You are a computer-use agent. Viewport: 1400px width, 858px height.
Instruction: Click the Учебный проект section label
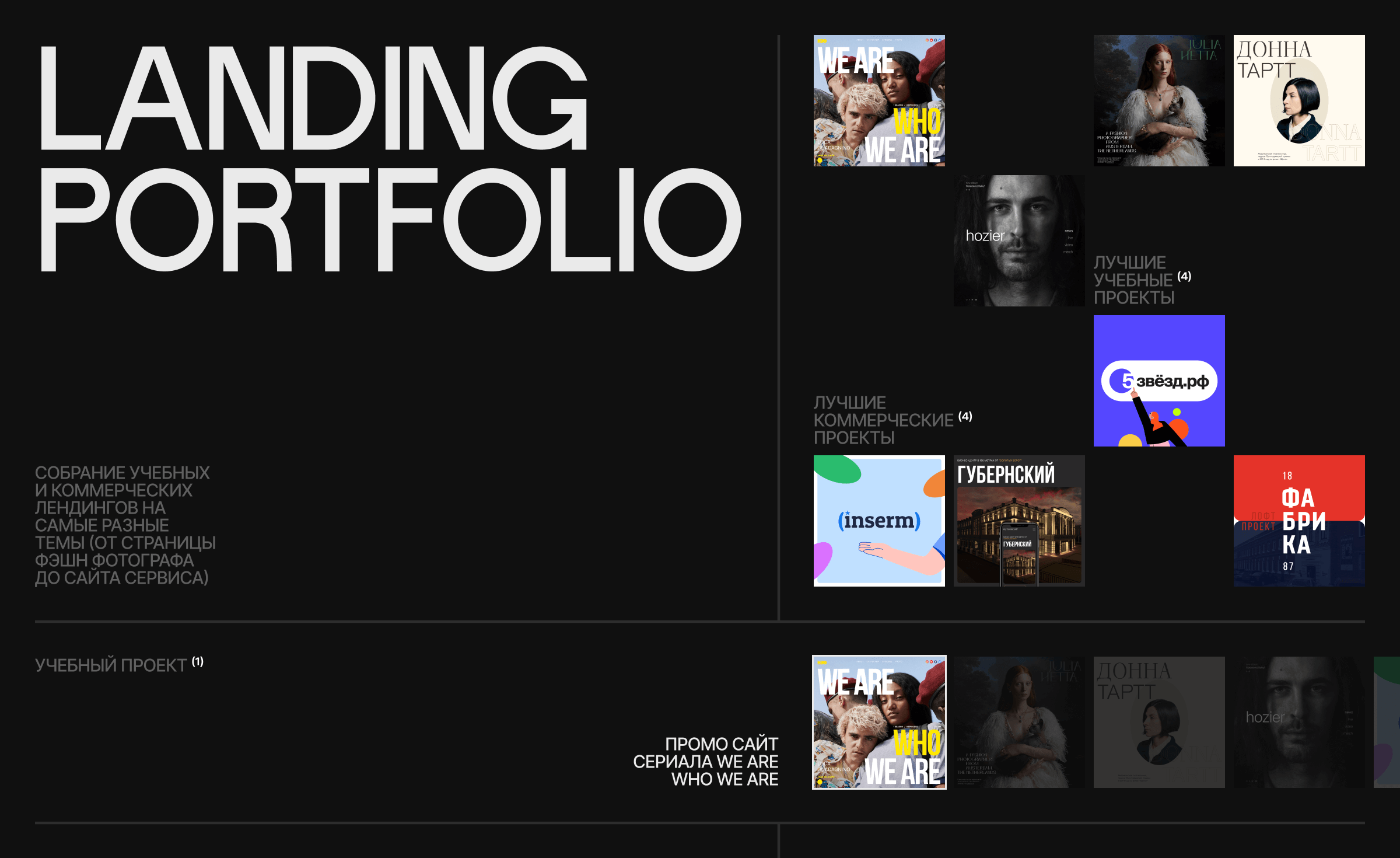pos(111,665)
